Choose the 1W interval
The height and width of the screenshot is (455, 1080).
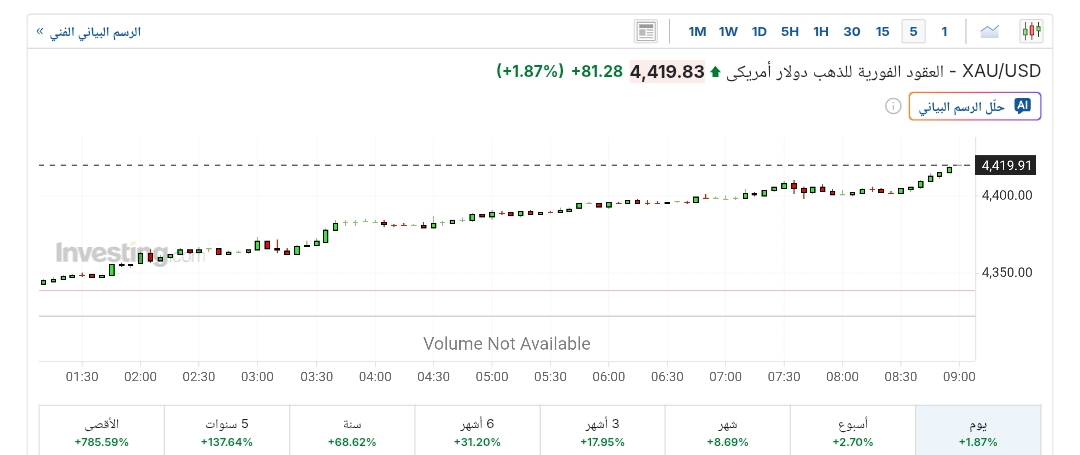tap(728, 31)
